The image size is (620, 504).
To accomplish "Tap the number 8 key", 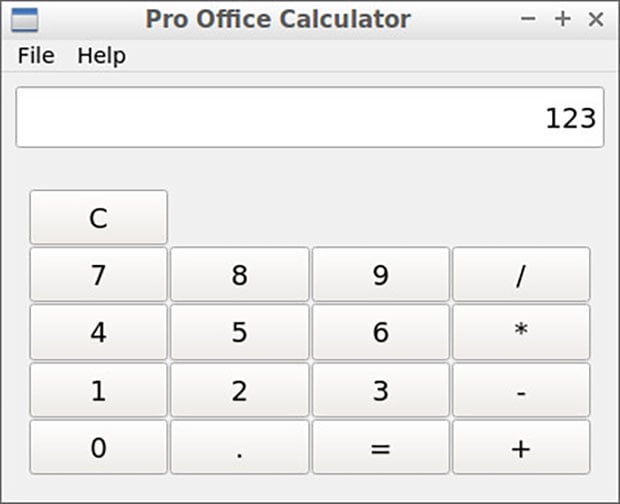I will (x=240, y=274).
